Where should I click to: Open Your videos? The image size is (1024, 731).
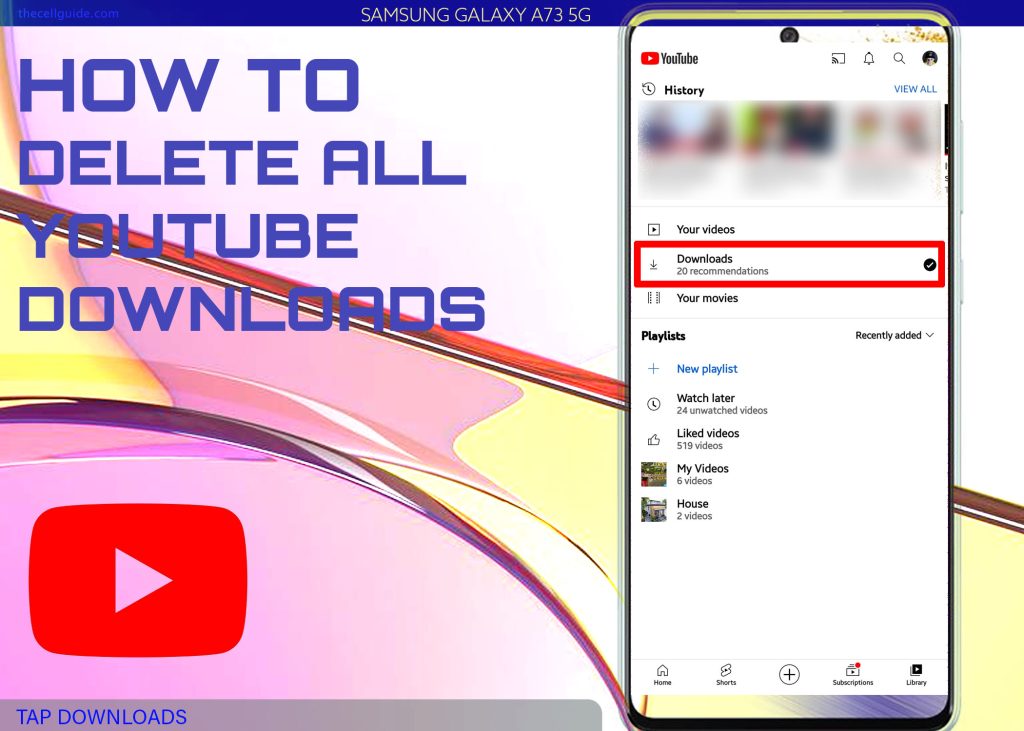pos(790,229)
